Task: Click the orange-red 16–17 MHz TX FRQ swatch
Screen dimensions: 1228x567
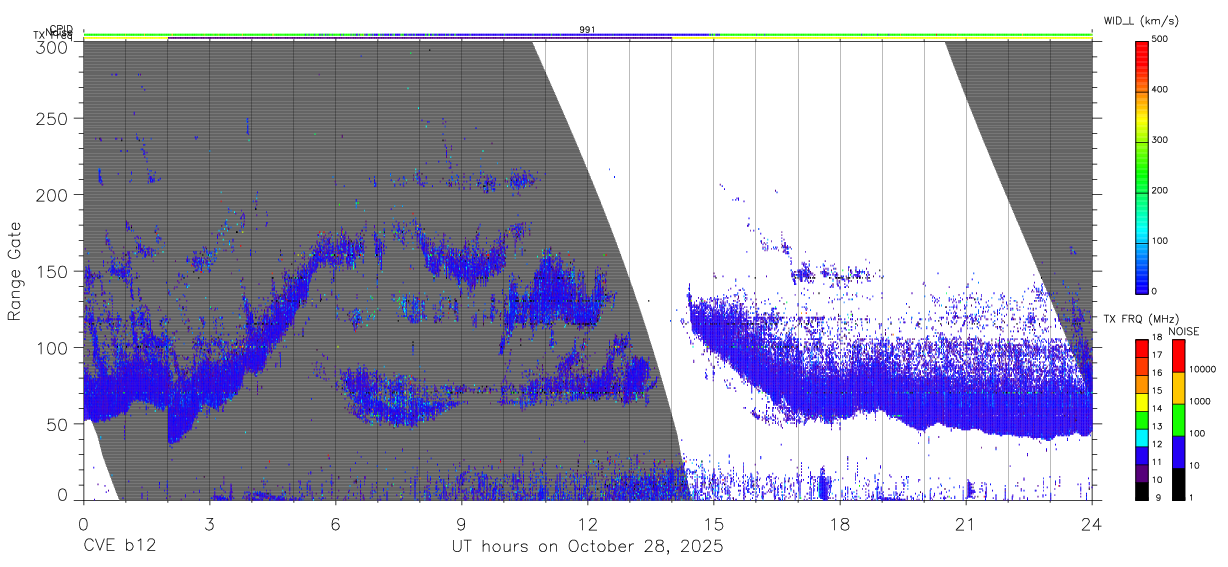Action: (1142, 365)
